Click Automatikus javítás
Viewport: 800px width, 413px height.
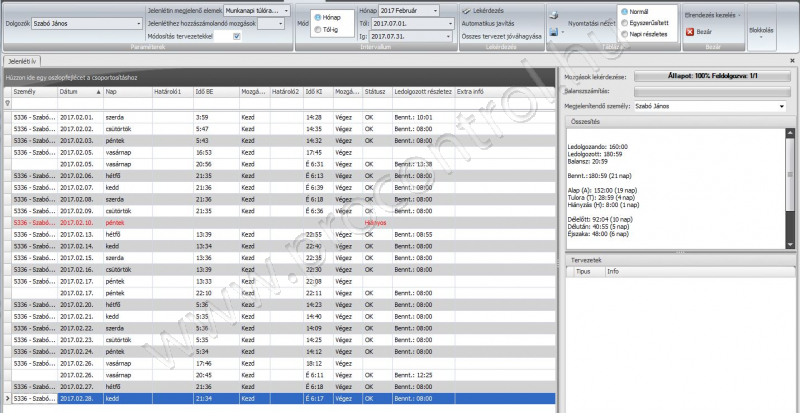pos(488,23)
